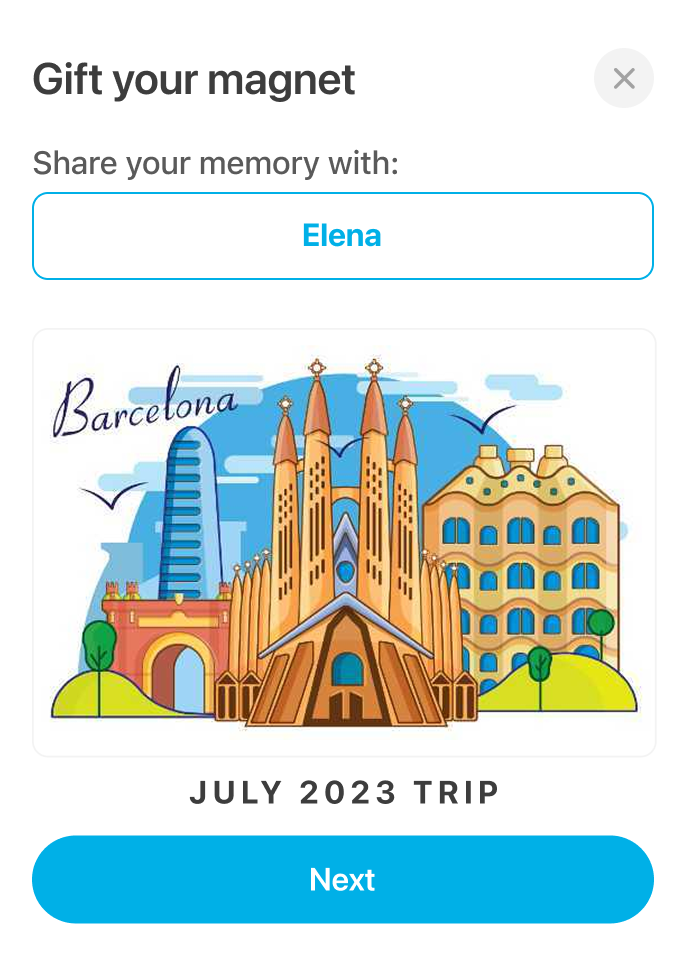
Task: Tap the cross atop tallest left spire
Action: (x=317, y=369)
